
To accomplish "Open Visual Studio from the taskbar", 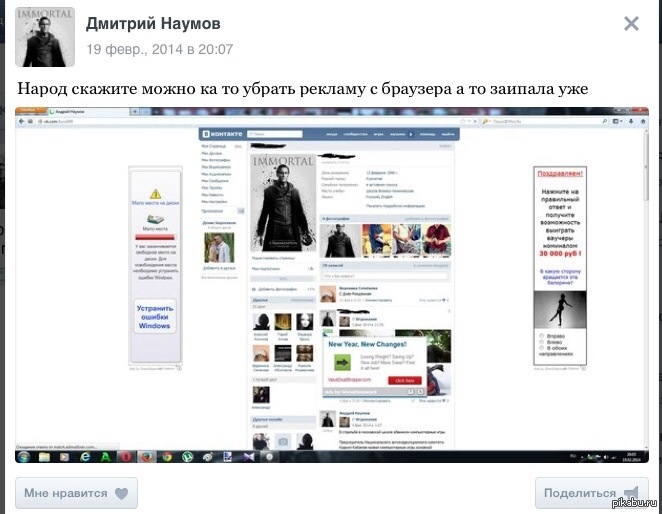I will [249, 456].
